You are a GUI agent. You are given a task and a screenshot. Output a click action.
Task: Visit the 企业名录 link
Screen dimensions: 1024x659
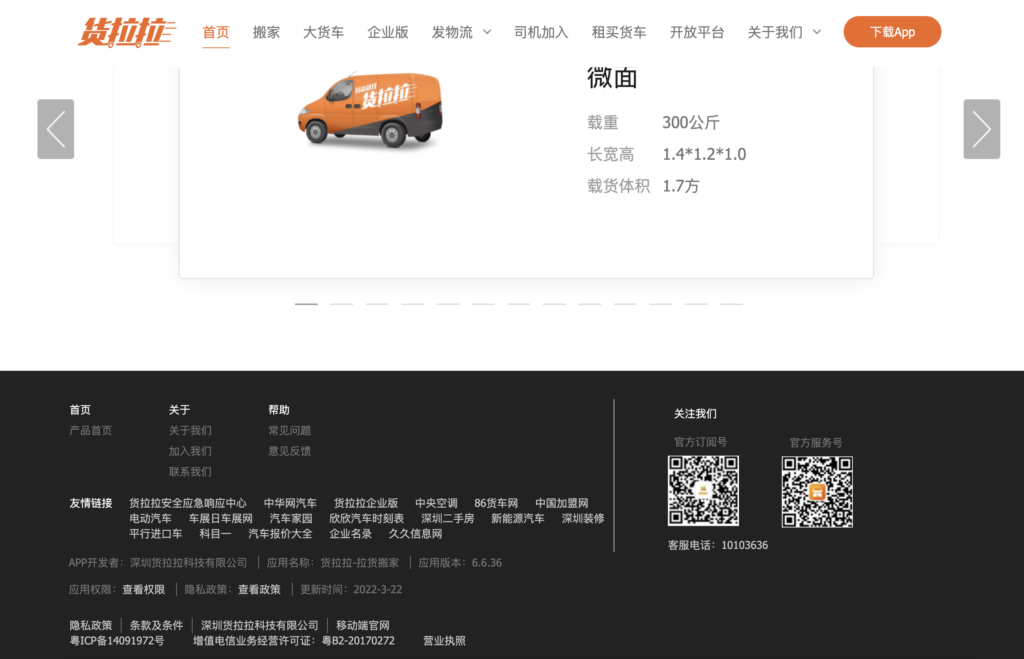[350, 534]
